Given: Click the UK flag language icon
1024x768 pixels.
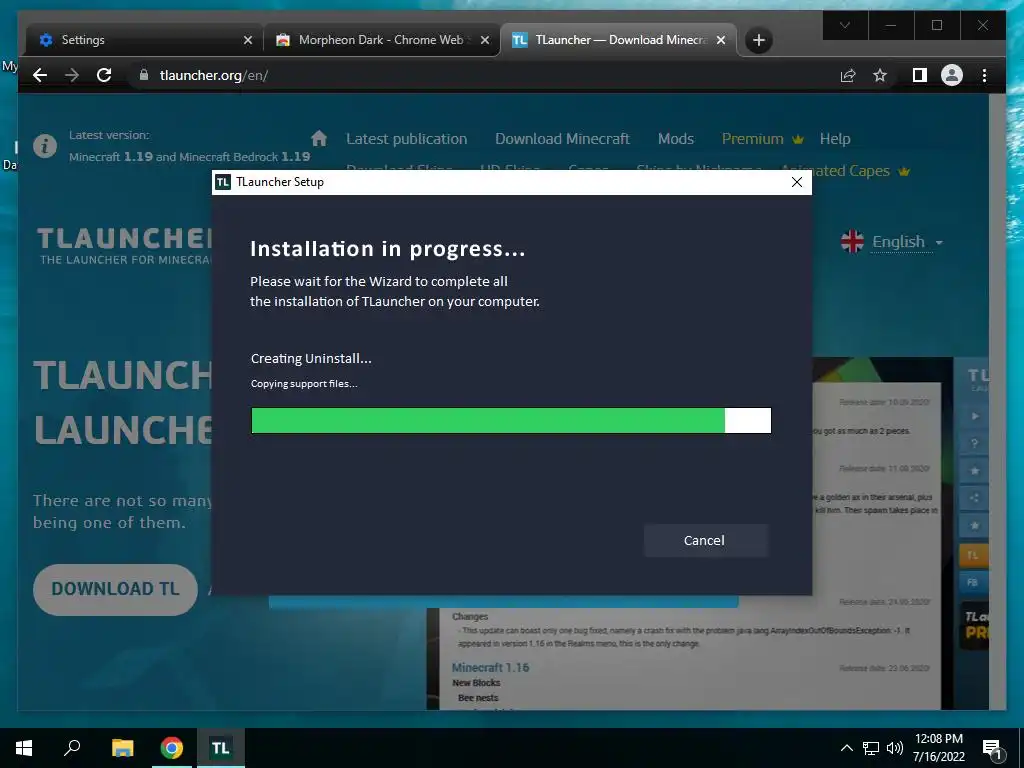Looking at the screenshot, I should click(x=852, y=242).
